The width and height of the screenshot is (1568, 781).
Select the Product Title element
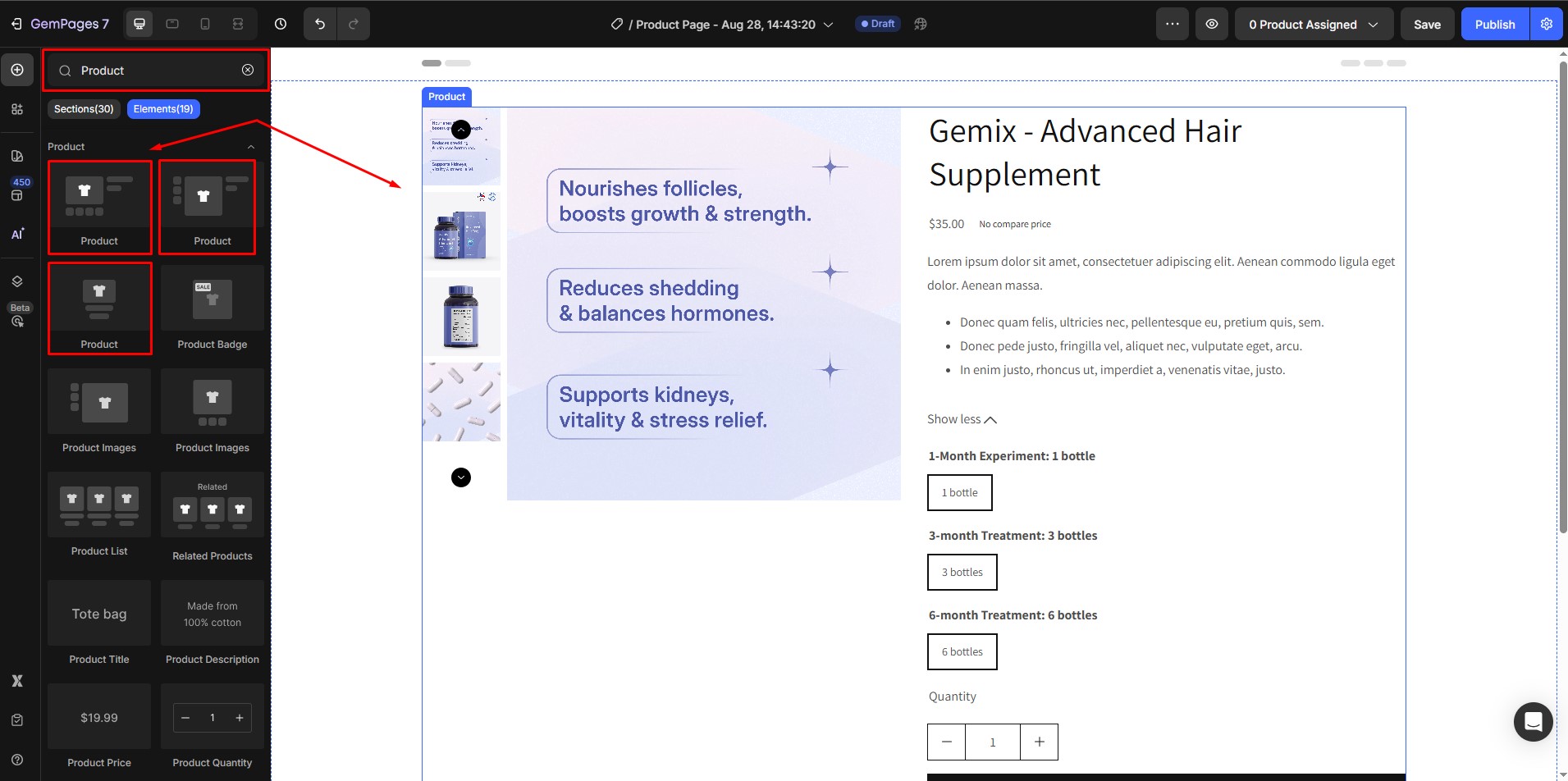(99, 623)
